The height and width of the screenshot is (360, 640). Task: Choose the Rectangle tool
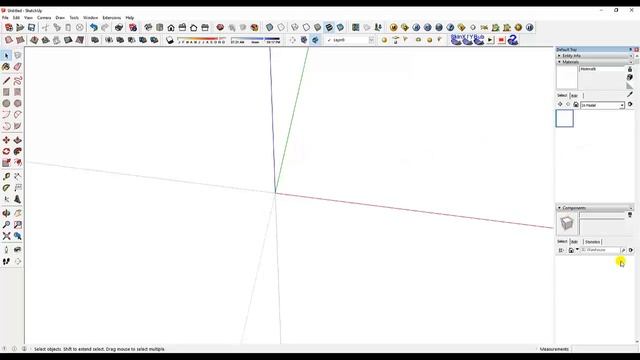[6, 92]
